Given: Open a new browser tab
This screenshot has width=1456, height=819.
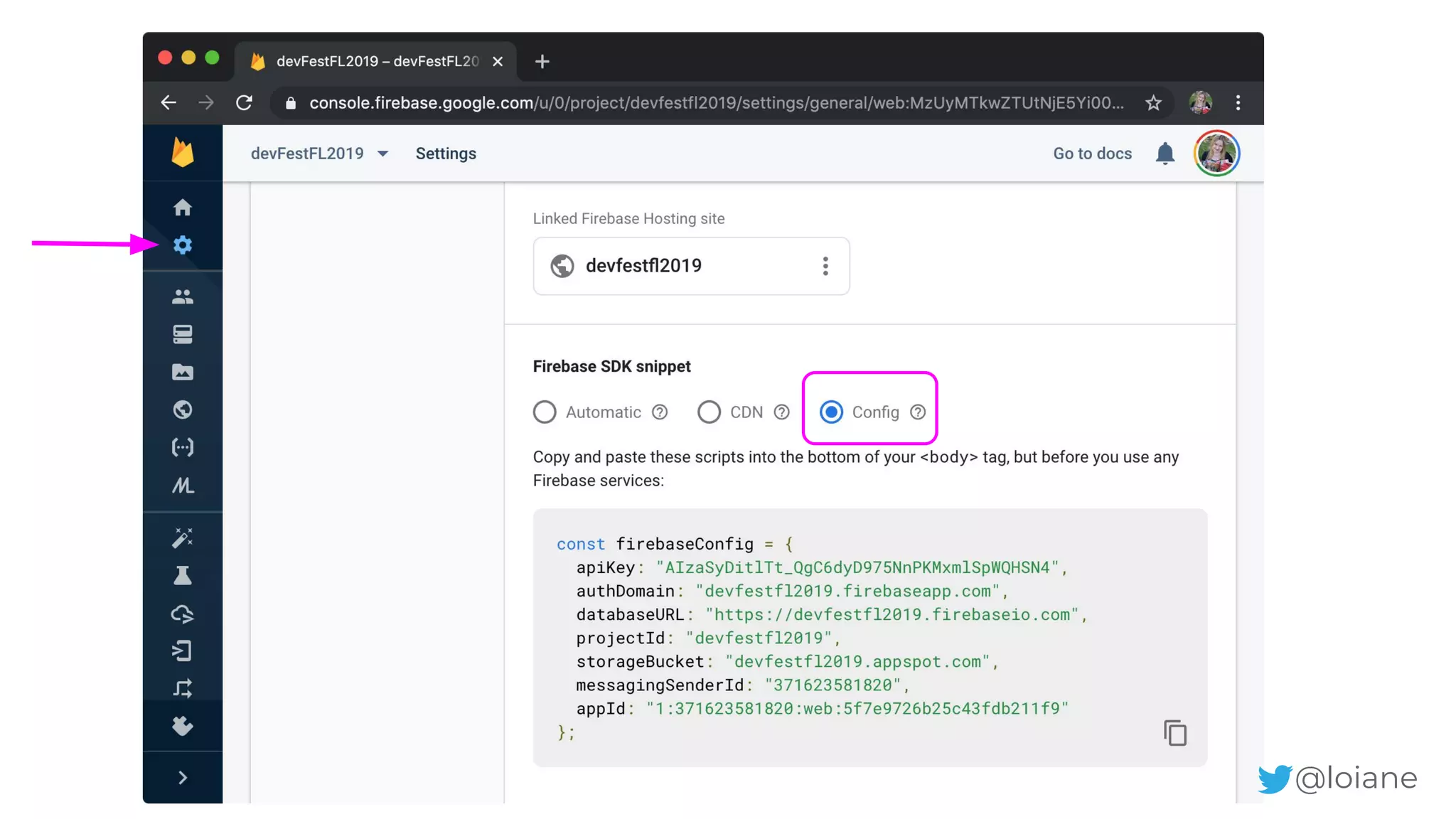Looking at the screenshot, I should [x=542, y=62].
